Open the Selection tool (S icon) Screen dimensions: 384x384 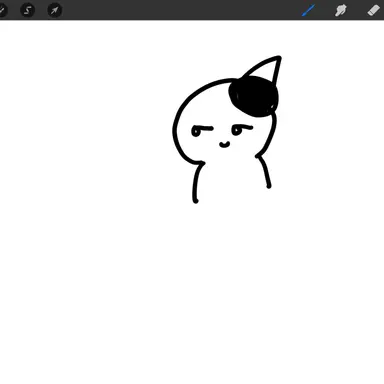tap(28, 10)
